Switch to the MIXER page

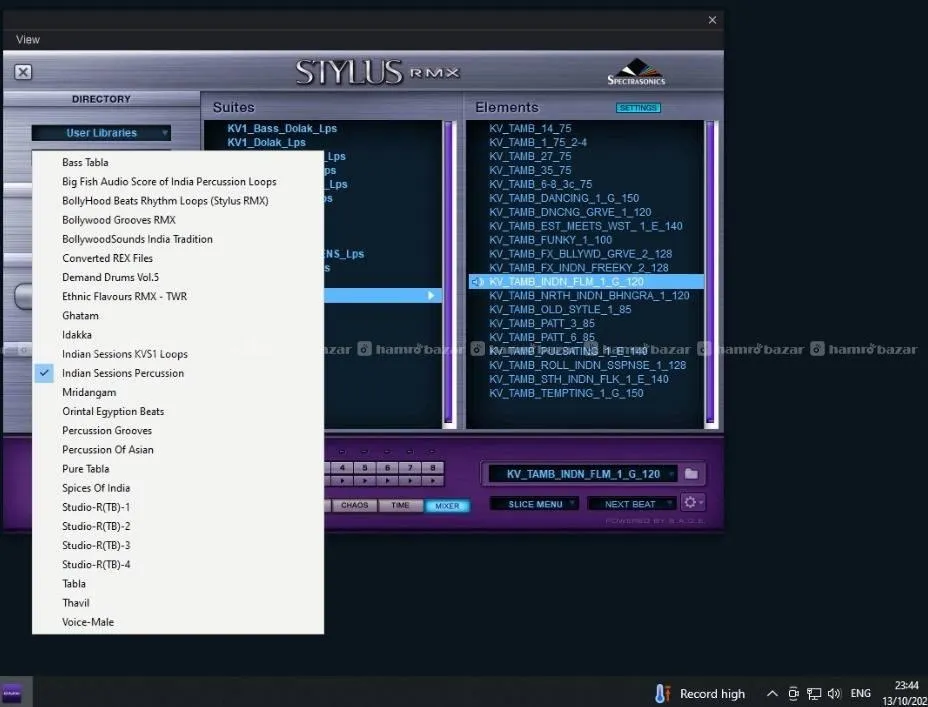click(447, 506)
